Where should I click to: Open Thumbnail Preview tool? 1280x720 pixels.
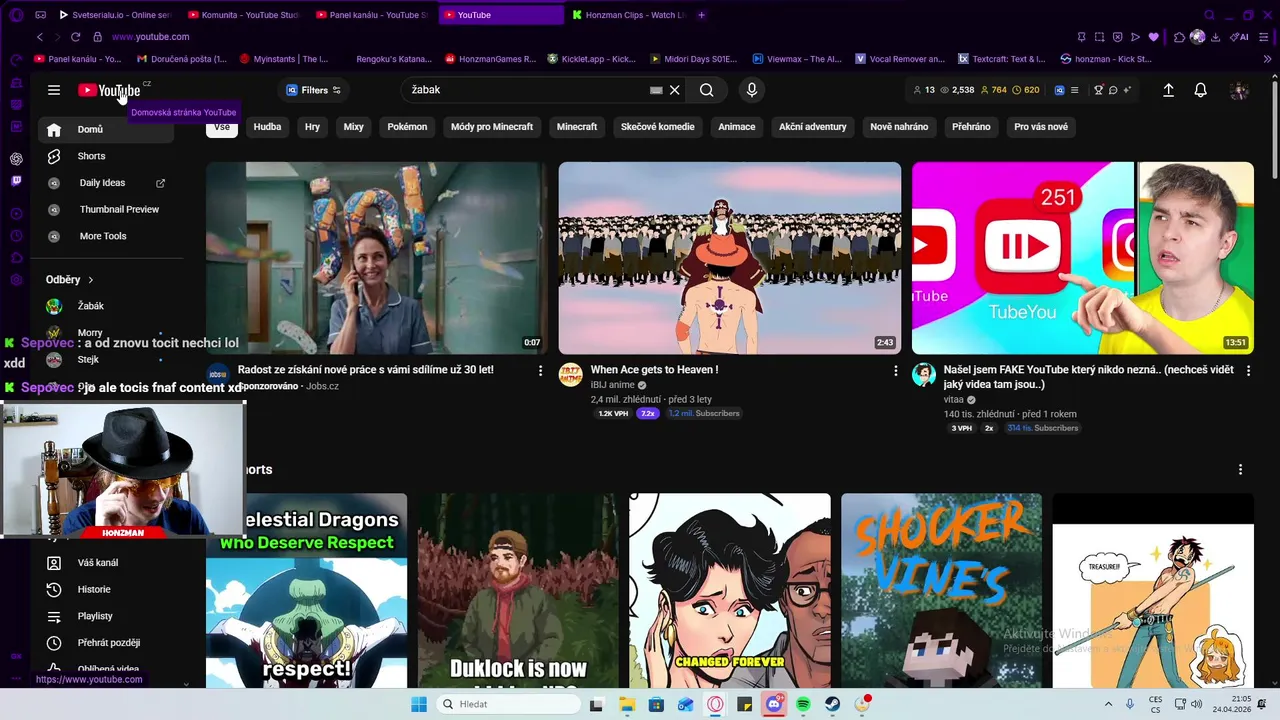pos(106,209)
